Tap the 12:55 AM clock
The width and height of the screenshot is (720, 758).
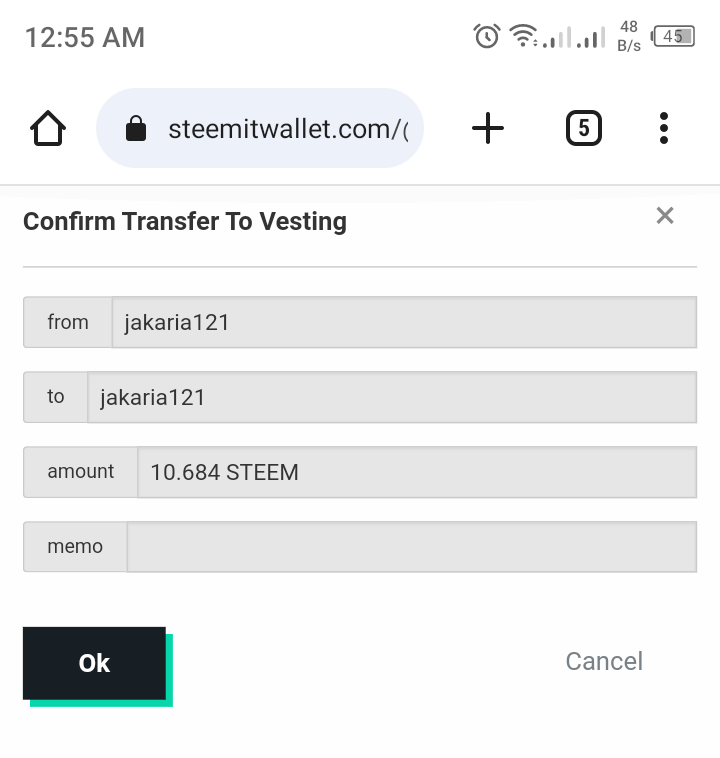(x=85, y=37)
